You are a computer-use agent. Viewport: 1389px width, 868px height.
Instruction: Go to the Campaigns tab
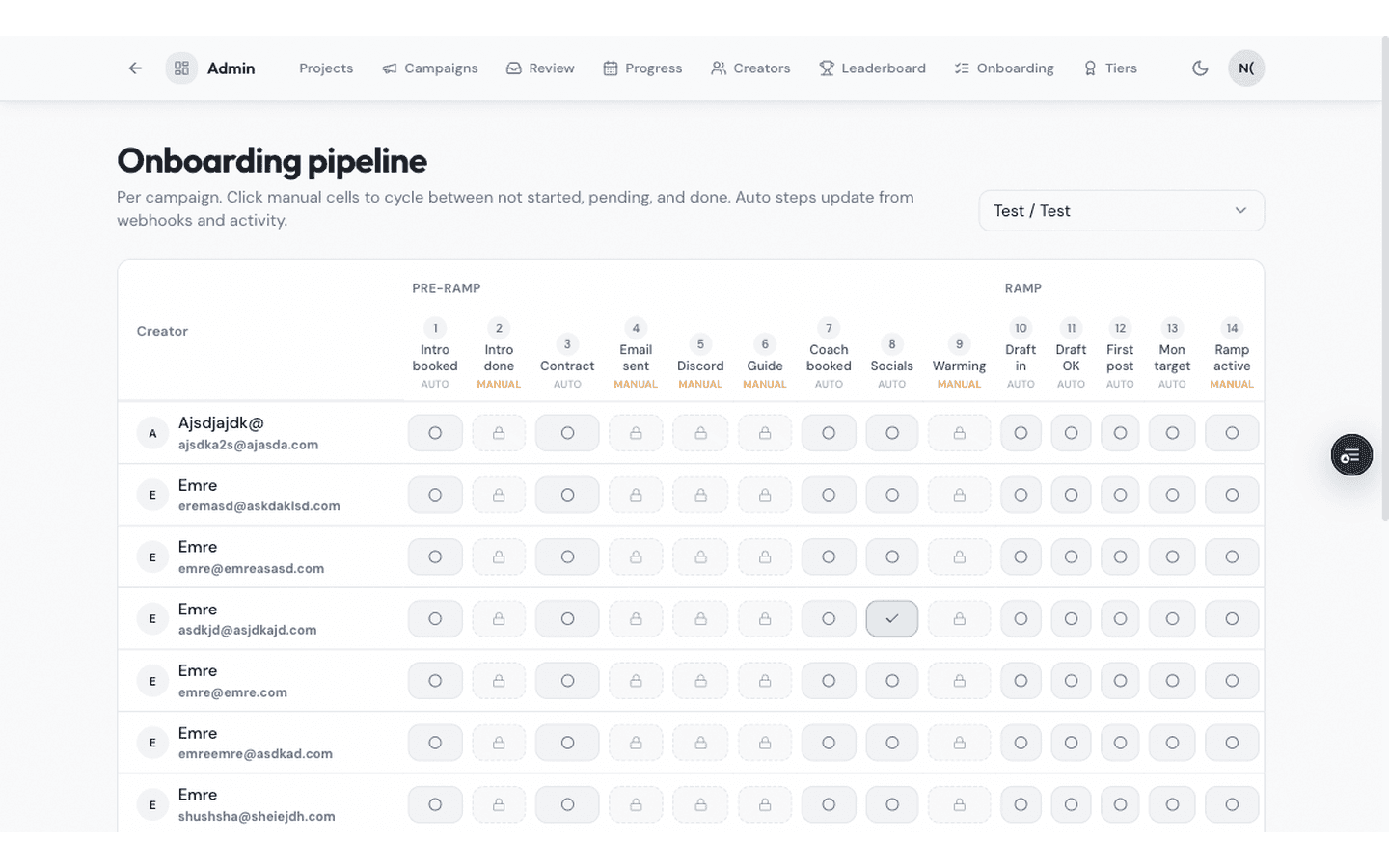[x=430, y=68]
